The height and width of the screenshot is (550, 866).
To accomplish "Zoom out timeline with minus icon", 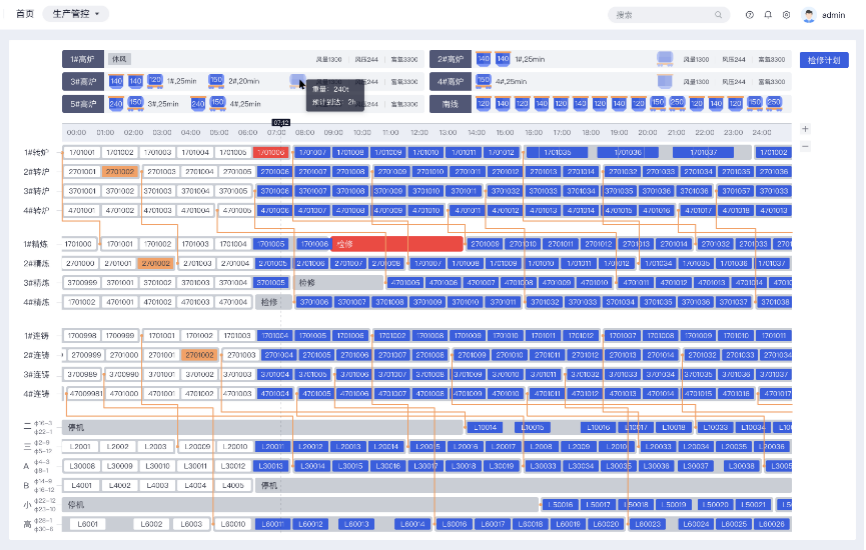I will coord(805,146).
